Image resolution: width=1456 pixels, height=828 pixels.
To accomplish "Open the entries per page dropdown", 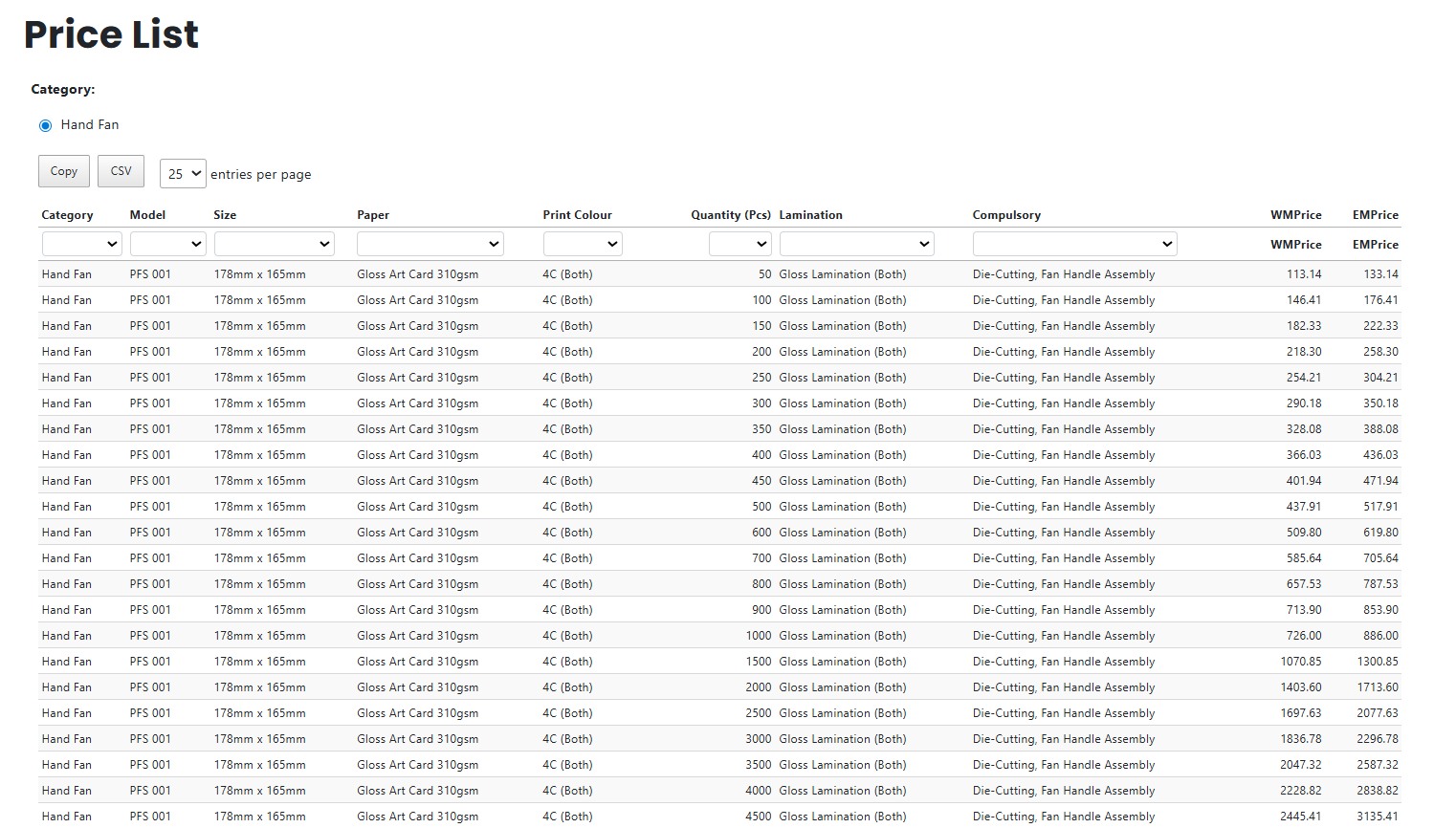I will pyautogui.click(x=183, y=174).
